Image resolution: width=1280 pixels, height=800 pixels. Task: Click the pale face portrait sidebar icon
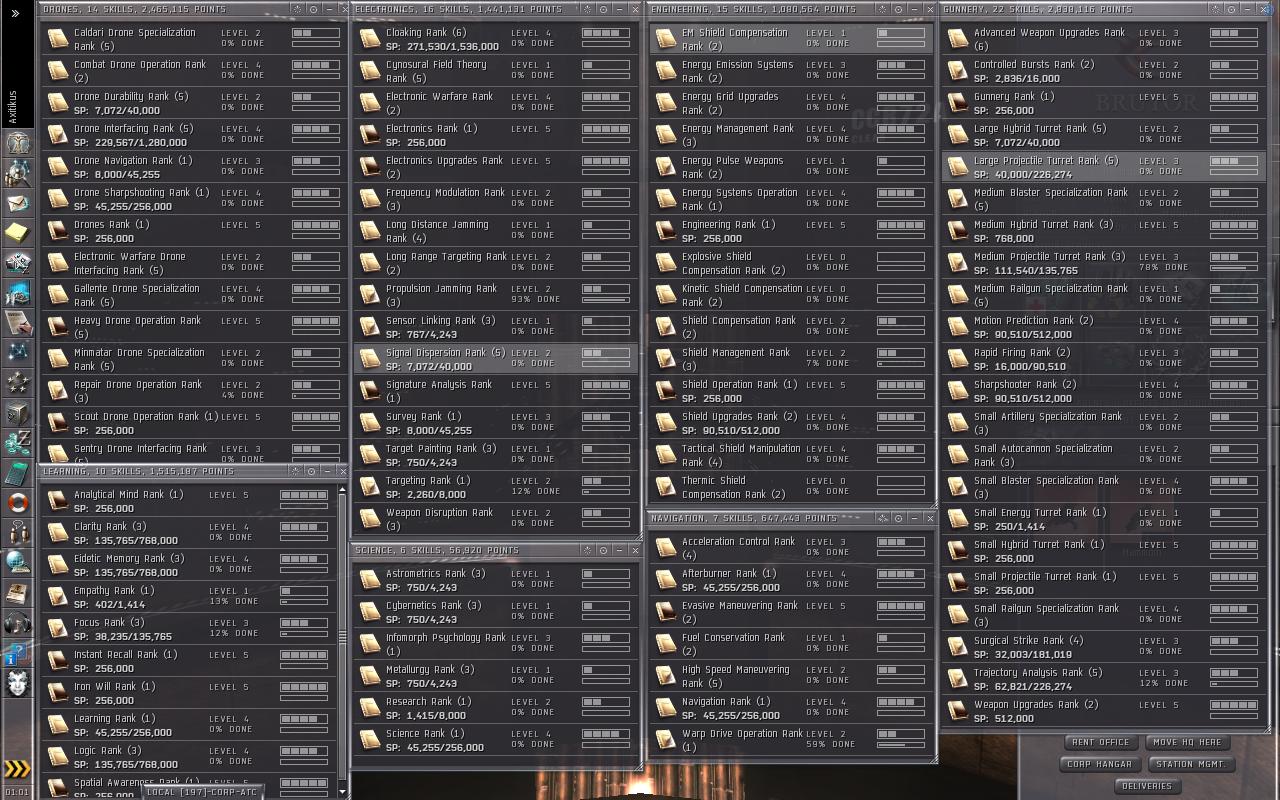(x=18, y=685)
